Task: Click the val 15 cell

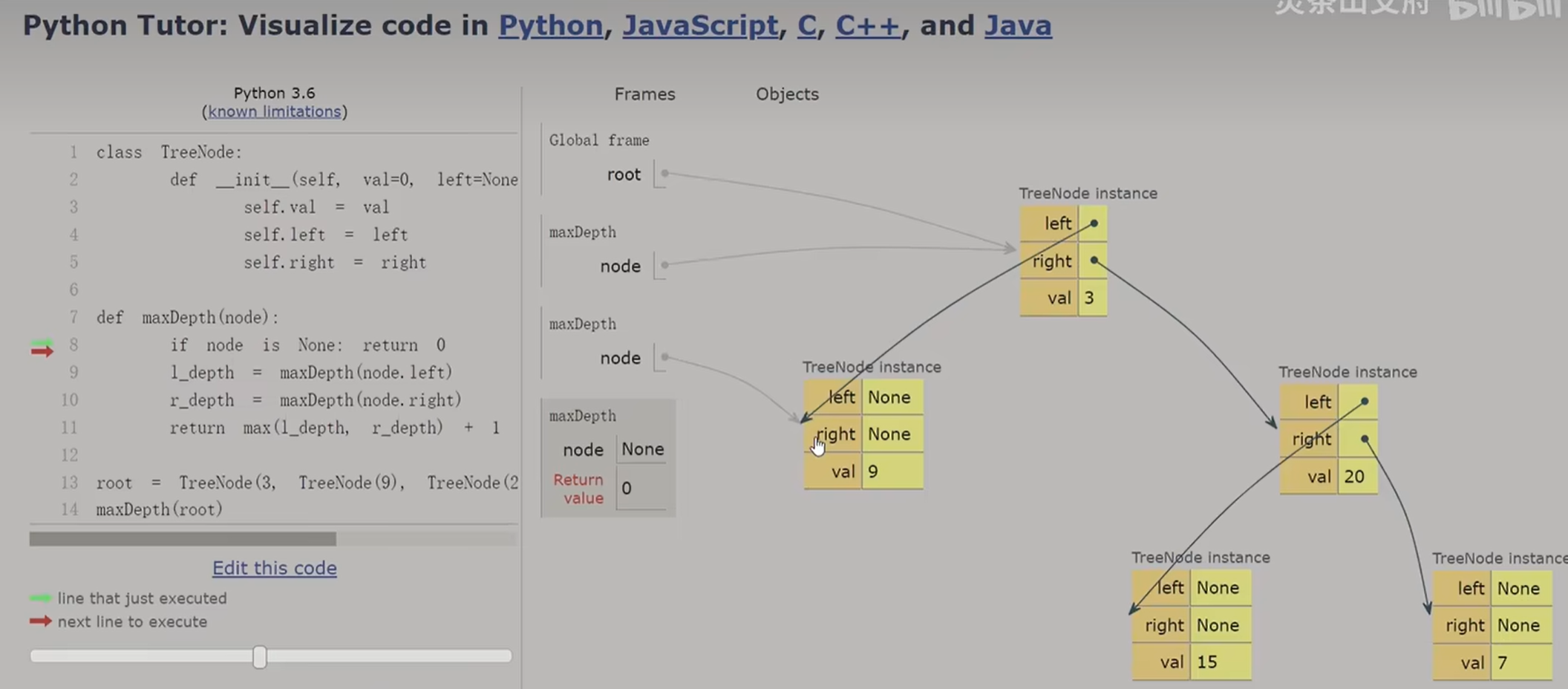Action: 1221,662
